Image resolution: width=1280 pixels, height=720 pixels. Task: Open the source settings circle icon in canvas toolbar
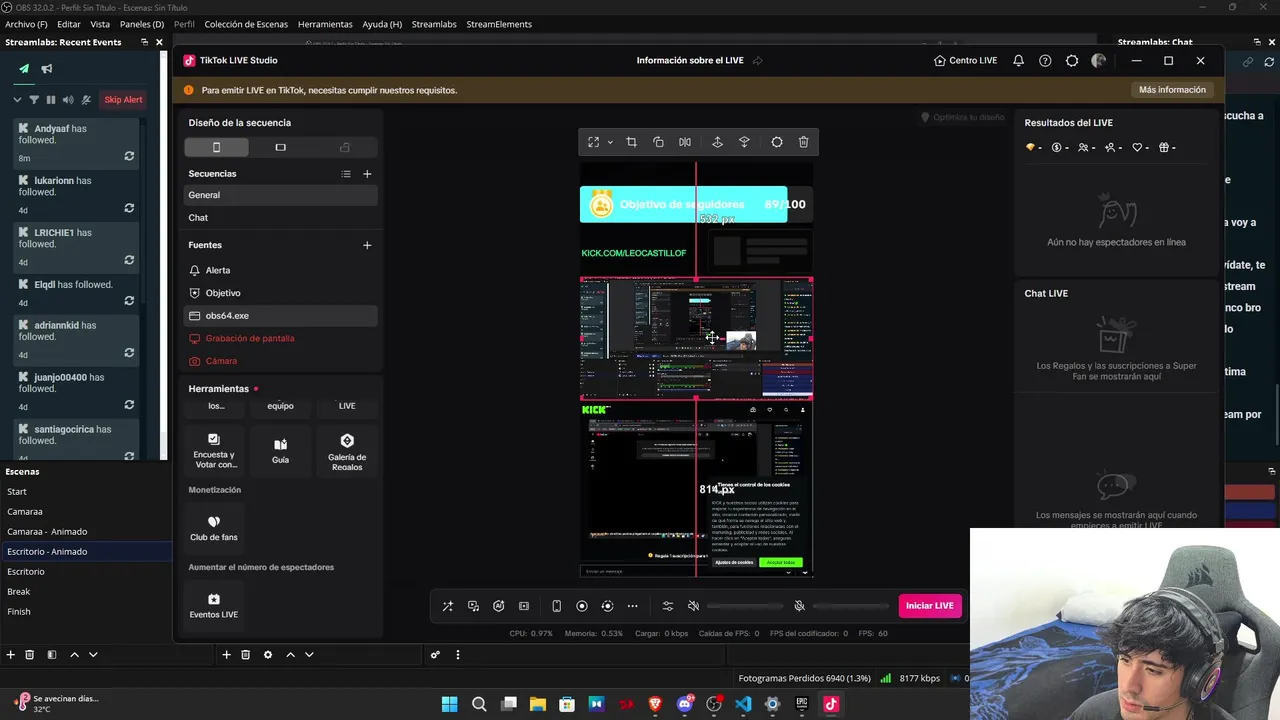coord(777,142)
